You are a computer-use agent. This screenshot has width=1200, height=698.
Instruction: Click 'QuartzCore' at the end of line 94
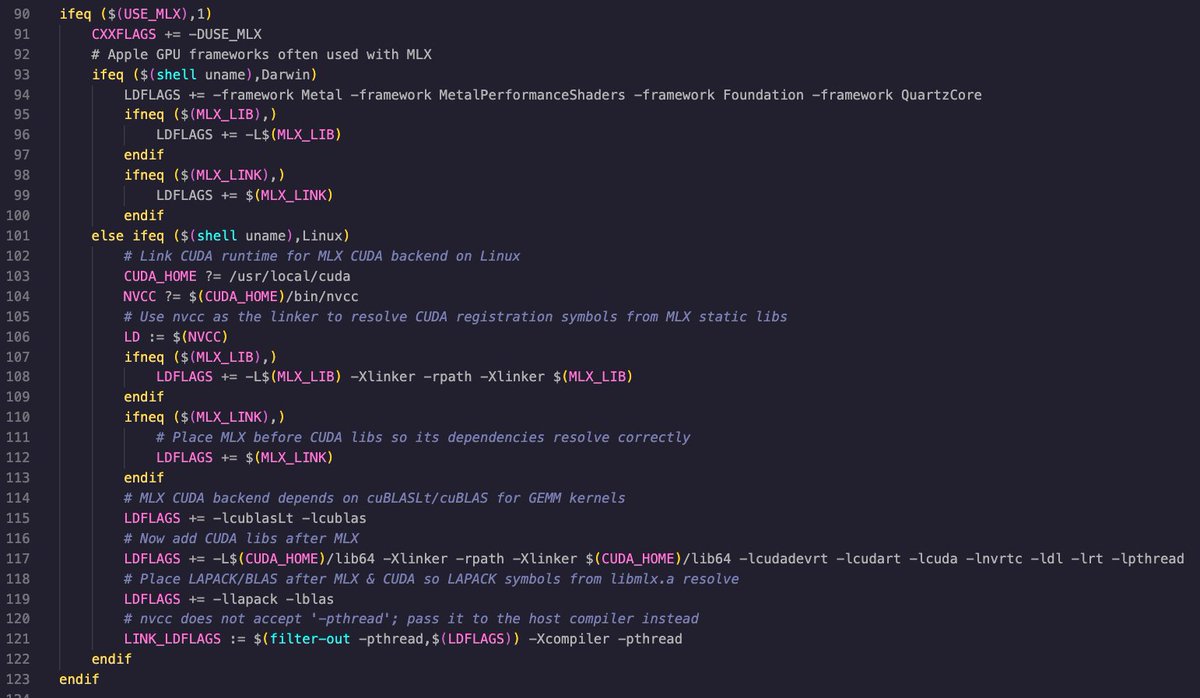point(941,95)
